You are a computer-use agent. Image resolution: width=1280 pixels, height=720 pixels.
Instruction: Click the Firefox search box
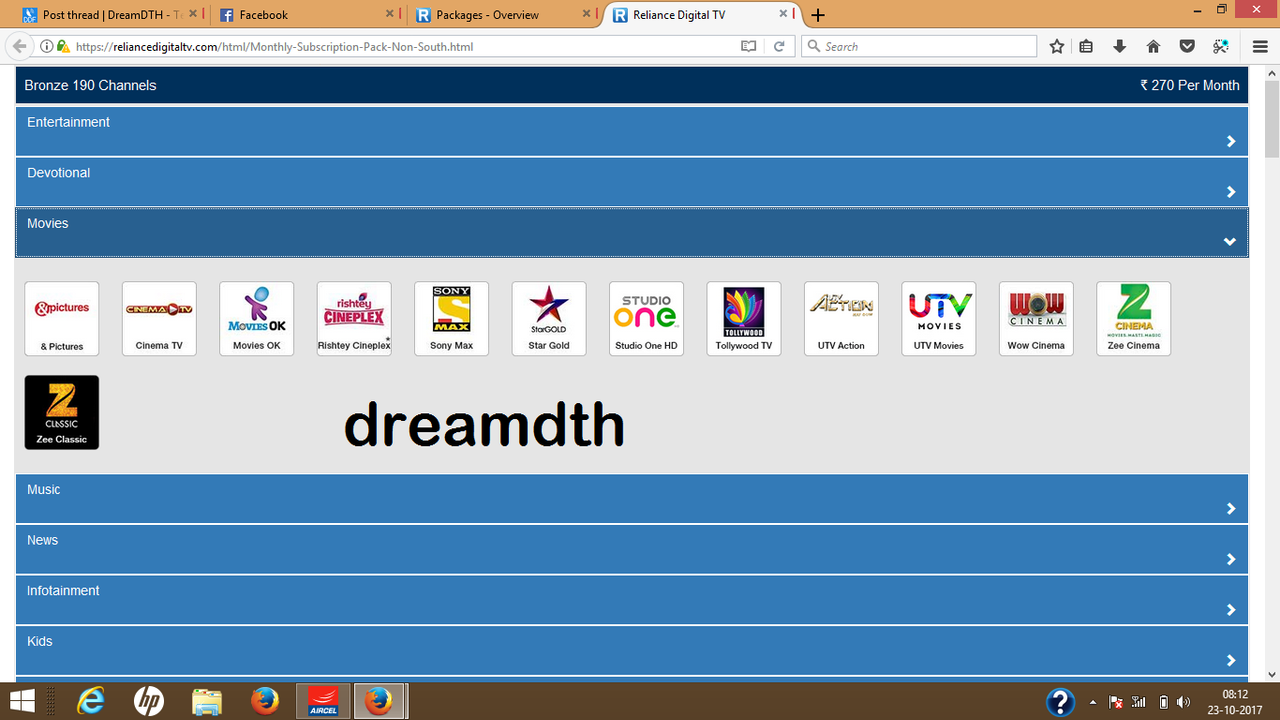click(919, 46)
